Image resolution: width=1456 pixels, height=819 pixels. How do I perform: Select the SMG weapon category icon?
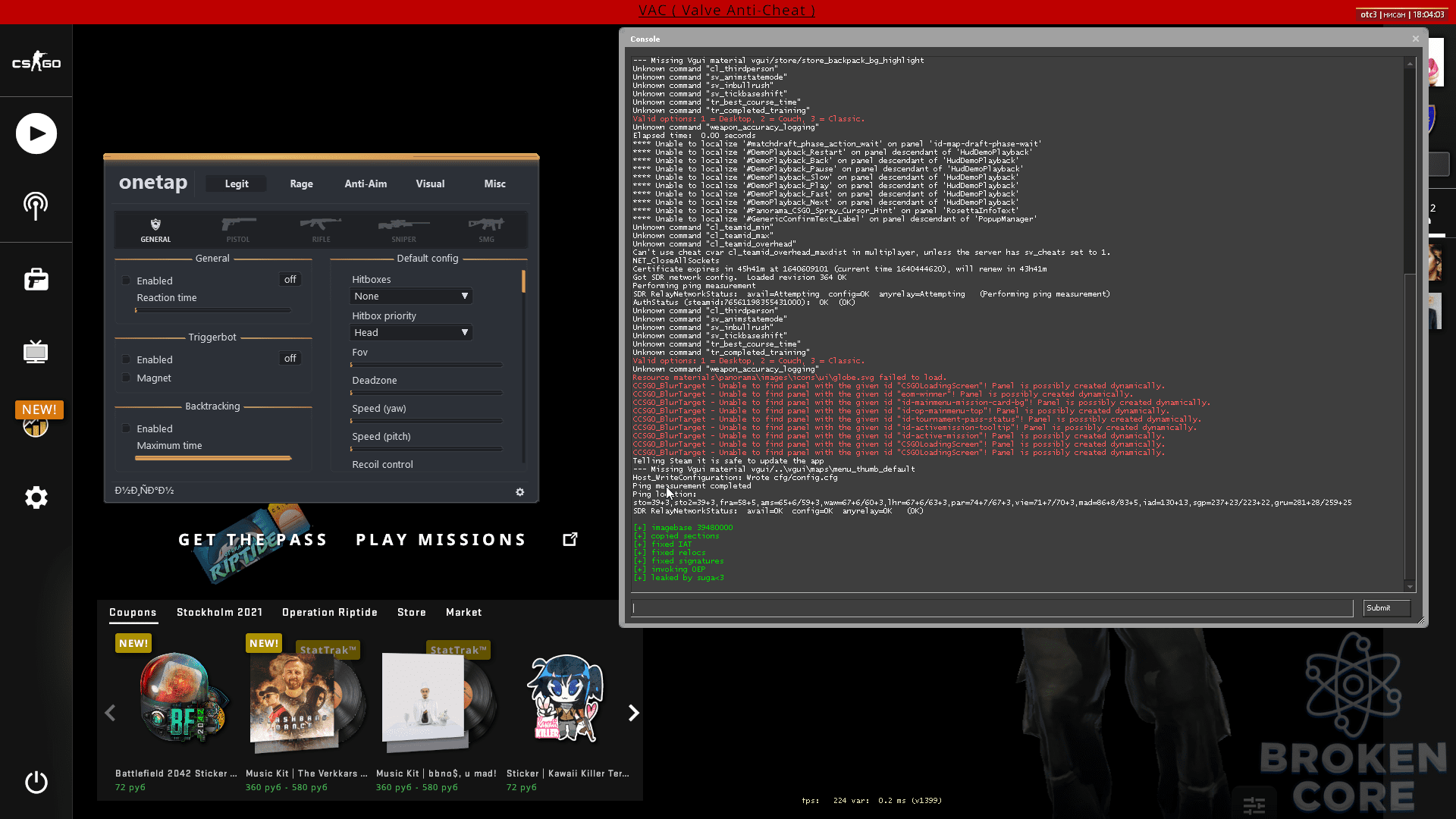pyautogui.click(x=486, y=230)
